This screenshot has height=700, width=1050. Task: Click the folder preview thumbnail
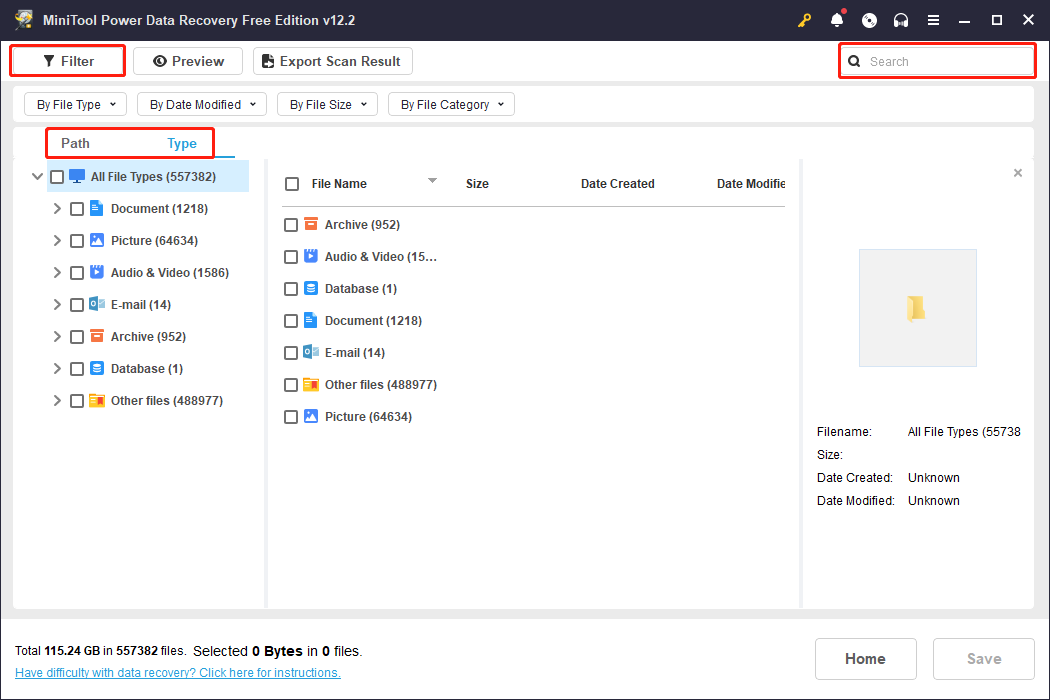(x=917, y=308)
